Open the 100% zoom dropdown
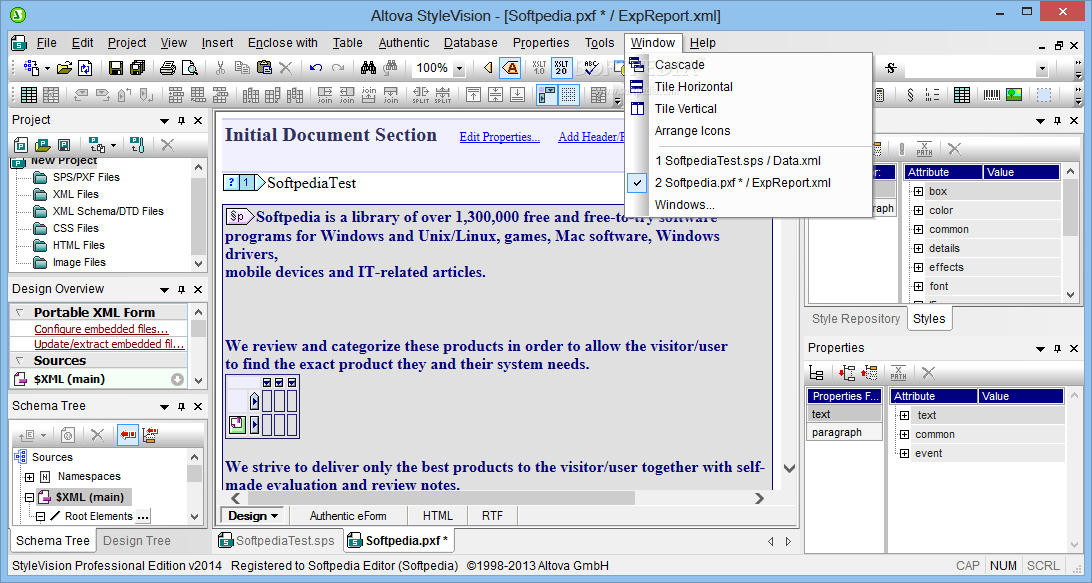This screenshot has width=1092, height=583. click(x=459, y=68)
